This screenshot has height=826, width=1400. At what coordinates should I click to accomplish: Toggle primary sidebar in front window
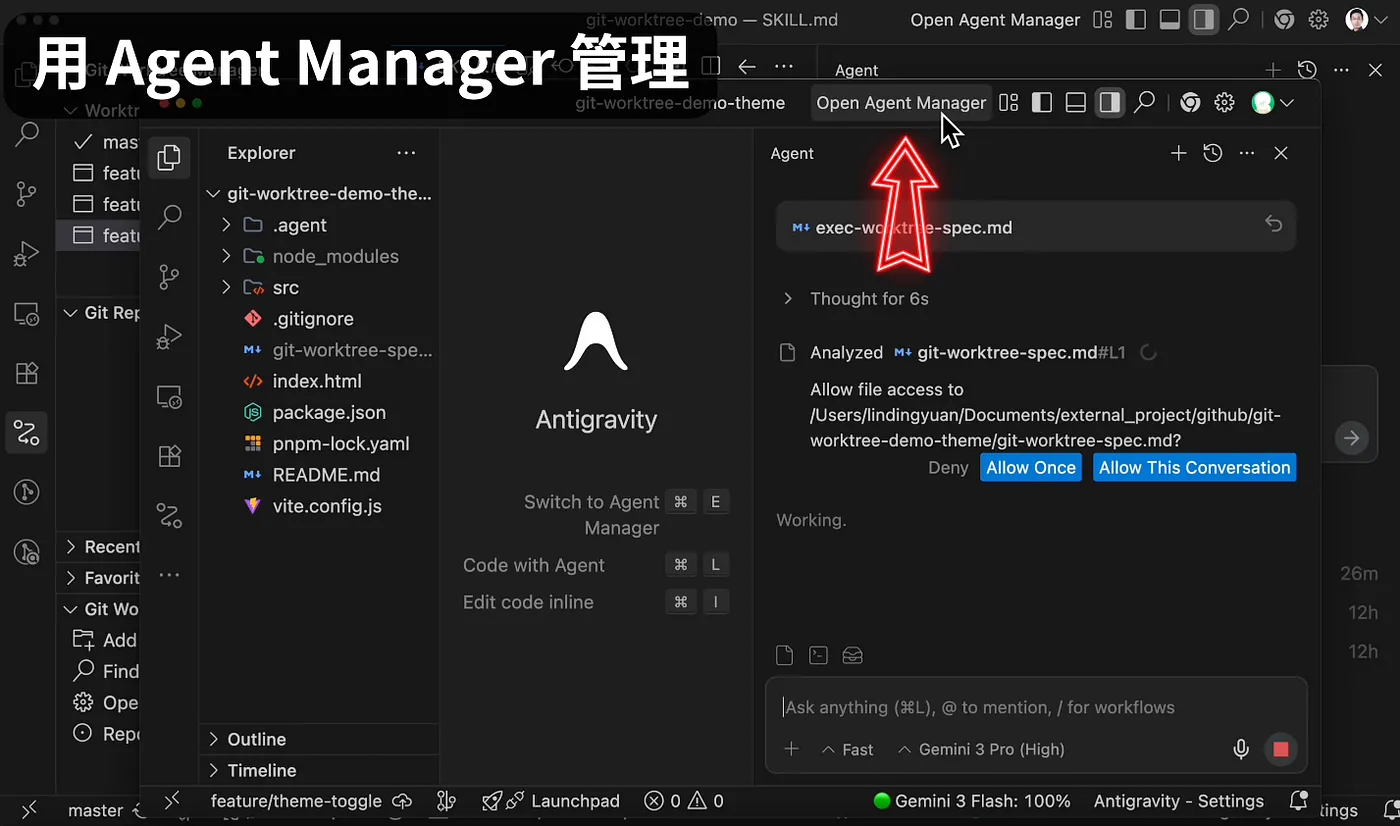(x=1042, y=102)
